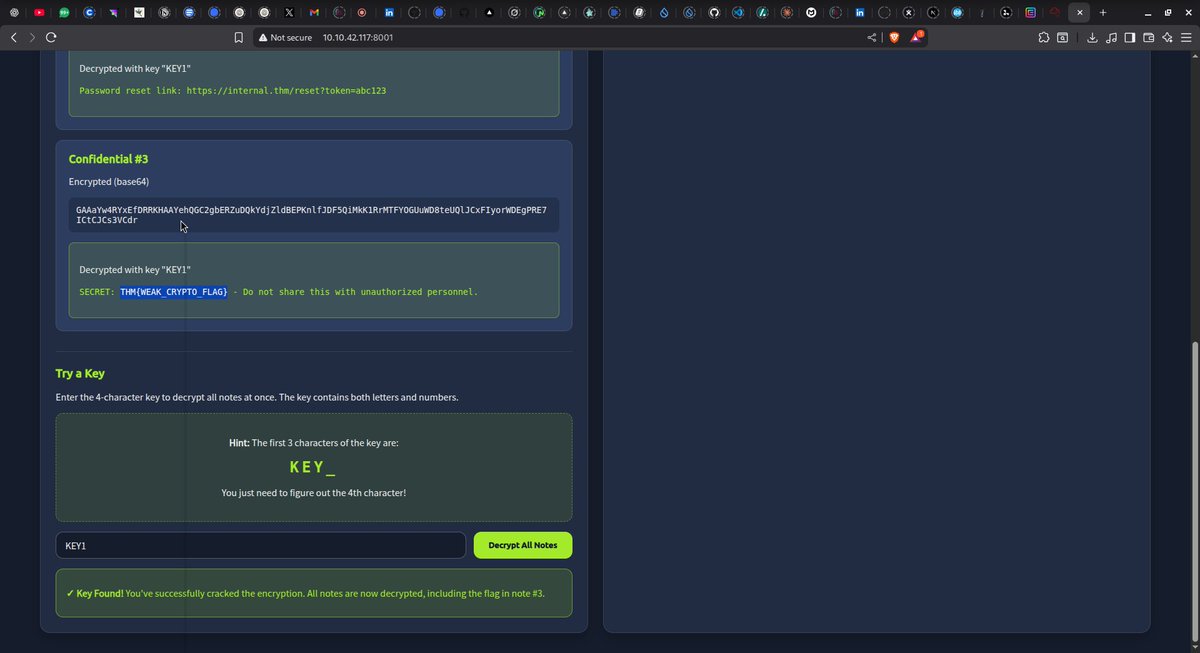Open the playlist music note icon

click(1111, 37)
